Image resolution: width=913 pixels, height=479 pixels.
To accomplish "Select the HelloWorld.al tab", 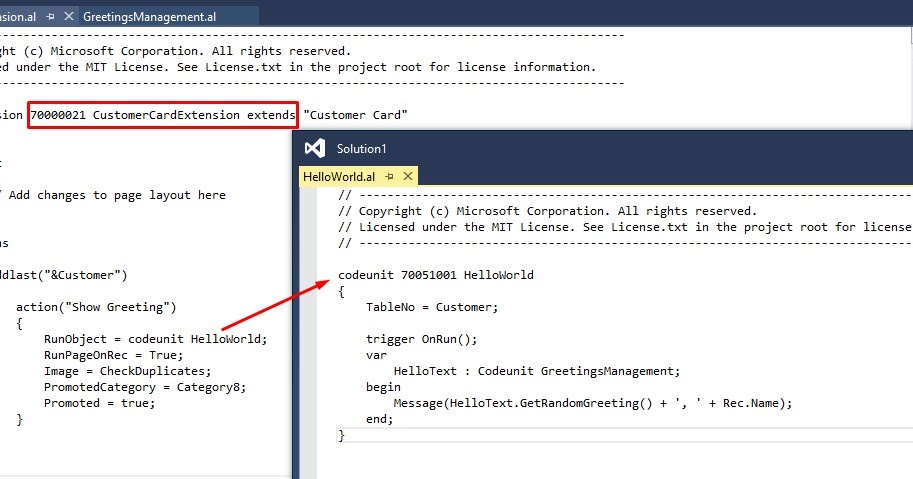I will pyautogui.click(x=339, y=176).
